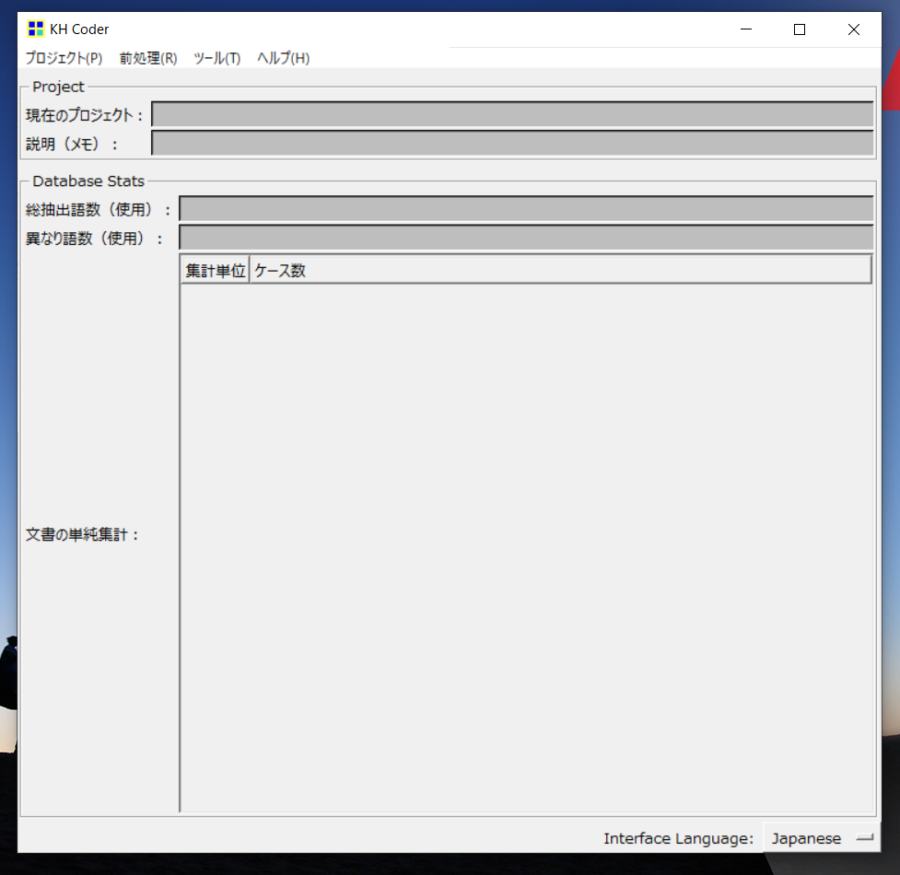Open the ヘルプ(H) menu
Viewport: 900px width, 875px height.
pyautogui.click(x=282, y=58)
